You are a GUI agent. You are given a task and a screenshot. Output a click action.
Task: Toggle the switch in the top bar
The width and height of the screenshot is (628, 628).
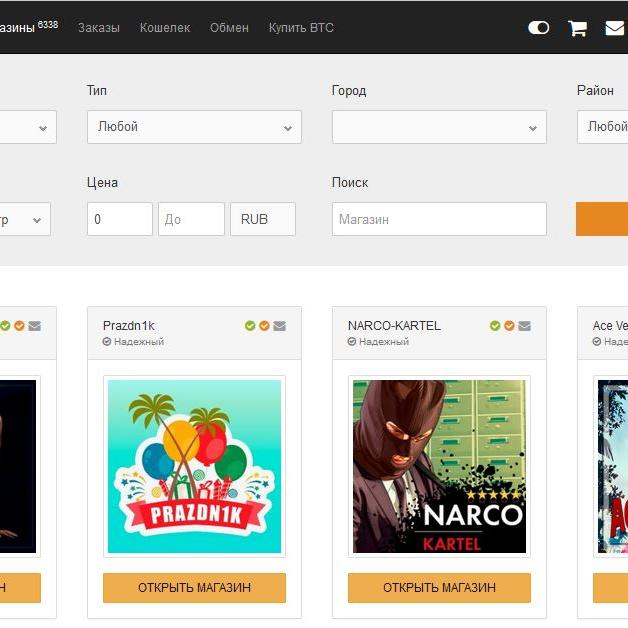[x=539, y=28]
